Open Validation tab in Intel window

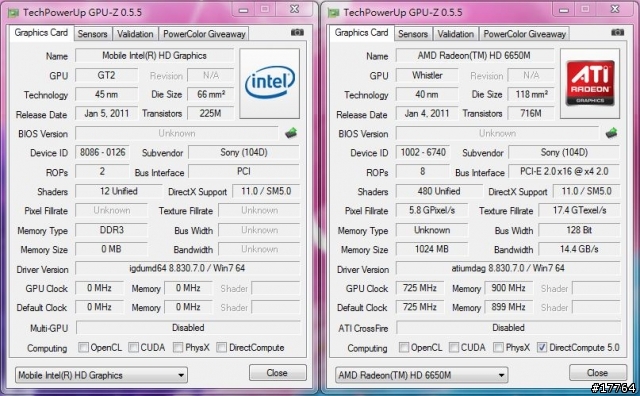coord(135,34)
